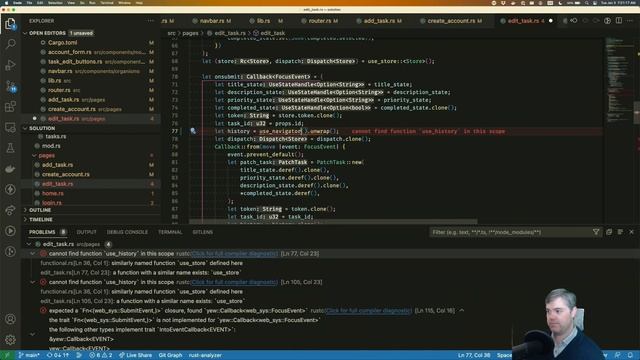This screenshot has width=640, height=360.
Task: Open the Docker whale view
Action: click(10, 169)
